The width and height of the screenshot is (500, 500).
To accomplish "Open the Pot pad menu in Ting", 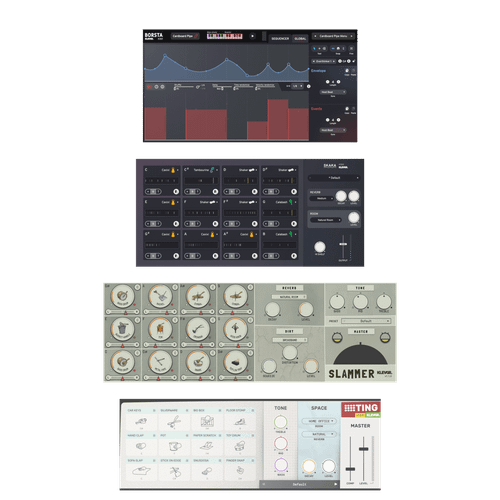I will click(187, 435).
